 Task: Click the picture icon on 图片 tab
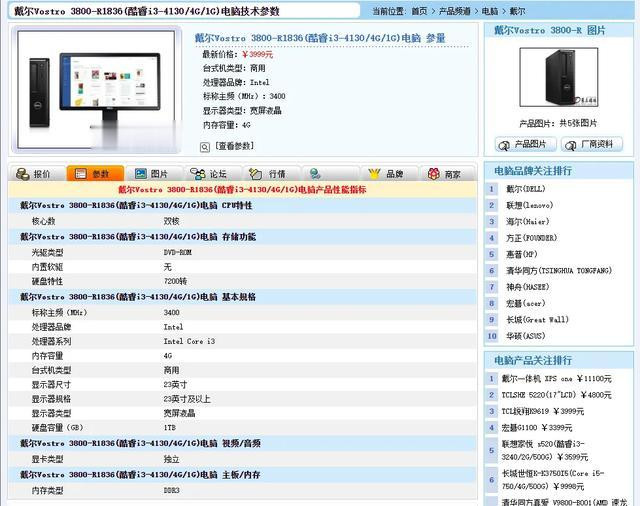(141, 174)
